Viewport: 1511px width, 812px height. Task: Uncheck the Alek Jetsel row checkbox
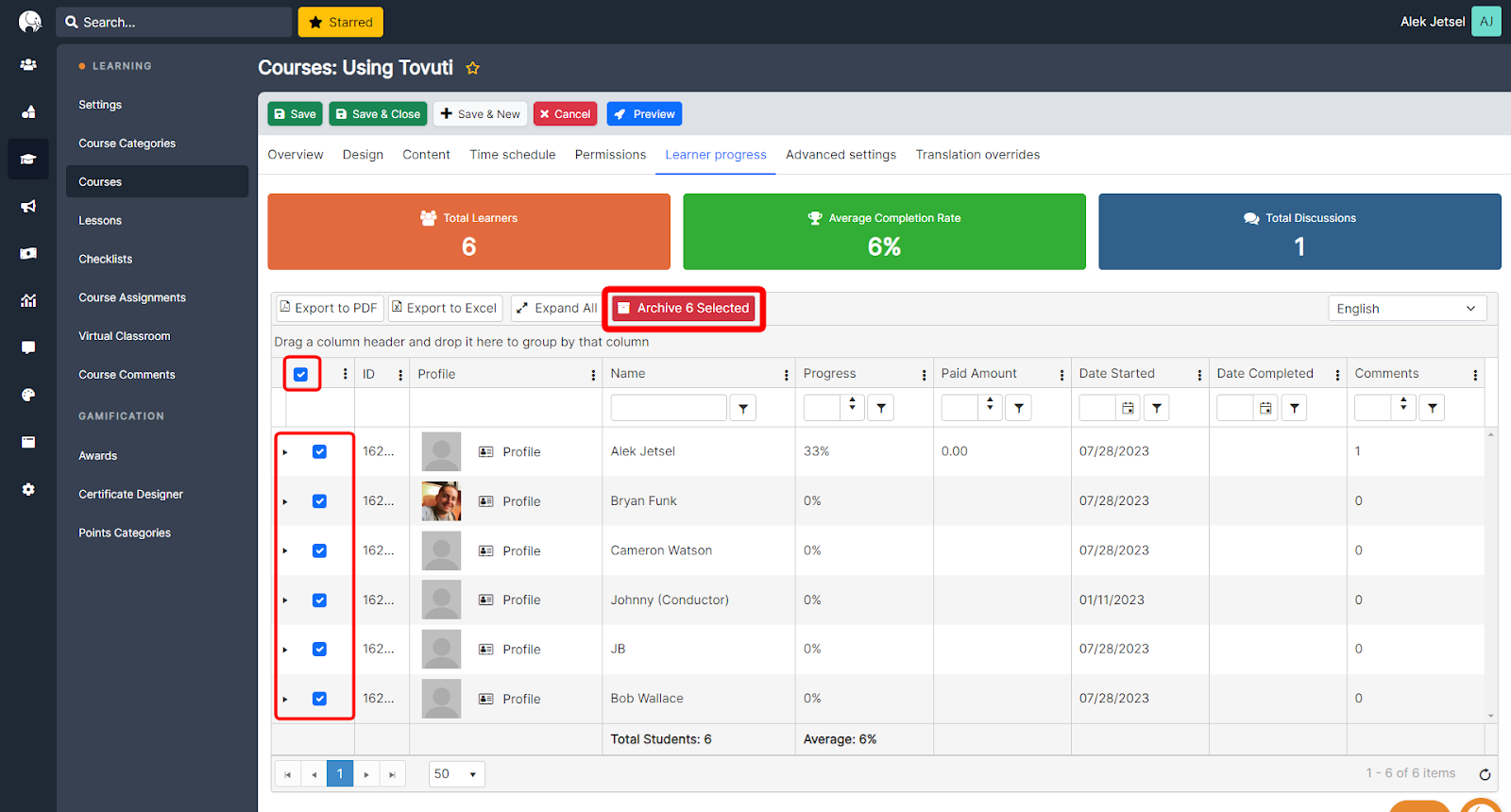[319, 451]
